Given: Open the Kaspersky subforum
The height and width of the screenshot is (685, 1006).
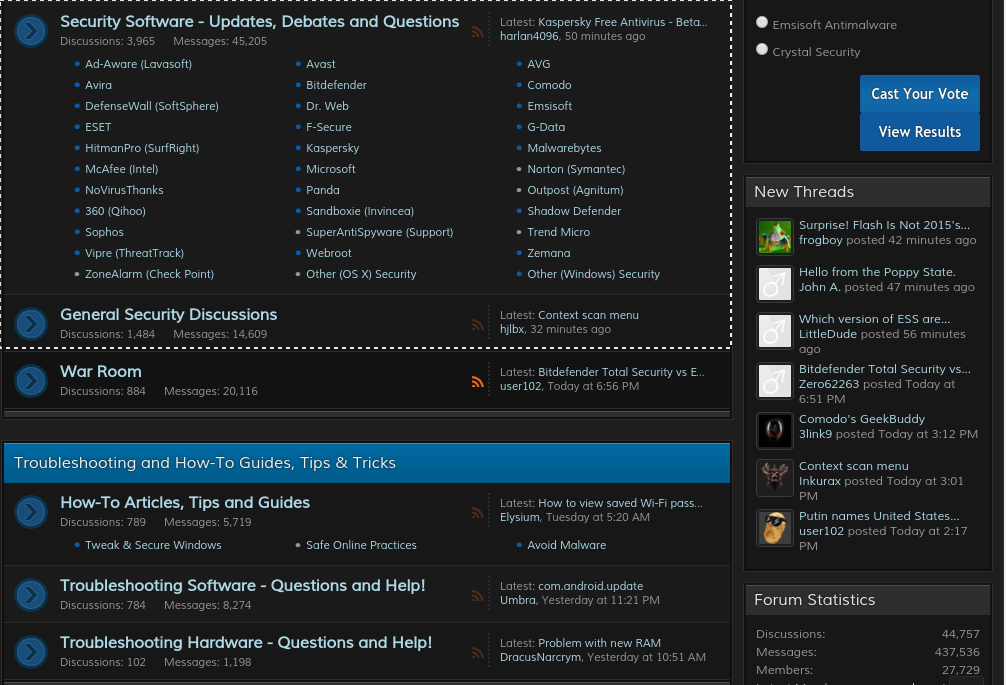Looking at the screenshot, I should pos(332,148).
